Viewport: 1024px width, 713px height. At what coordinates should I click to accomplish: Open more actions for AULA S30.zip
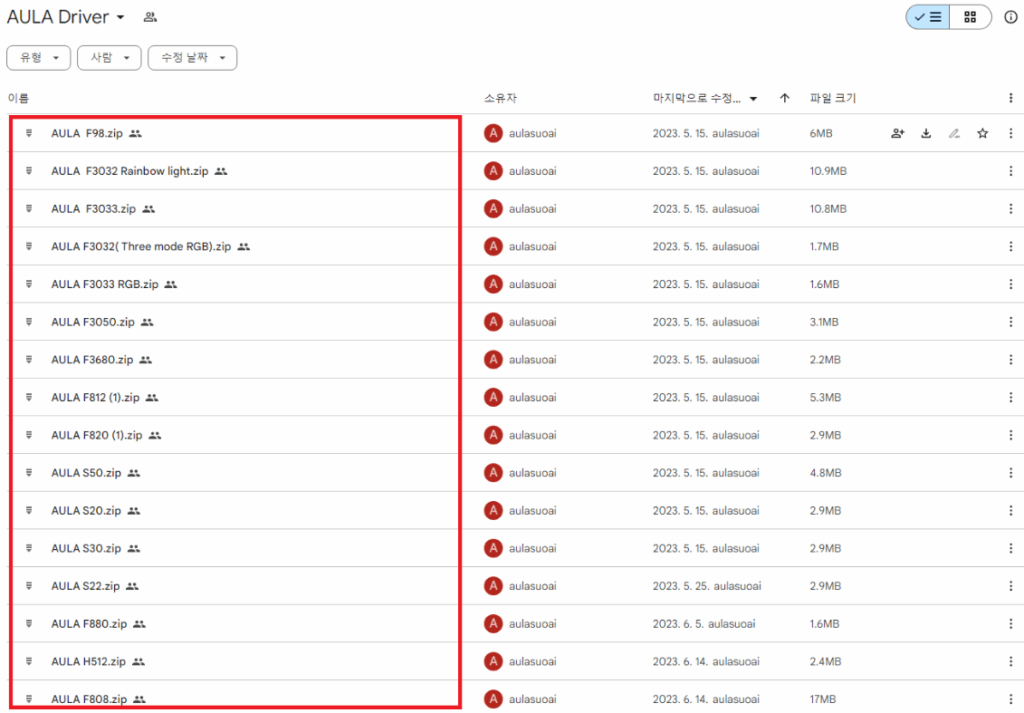click(x=1010, y=548)
